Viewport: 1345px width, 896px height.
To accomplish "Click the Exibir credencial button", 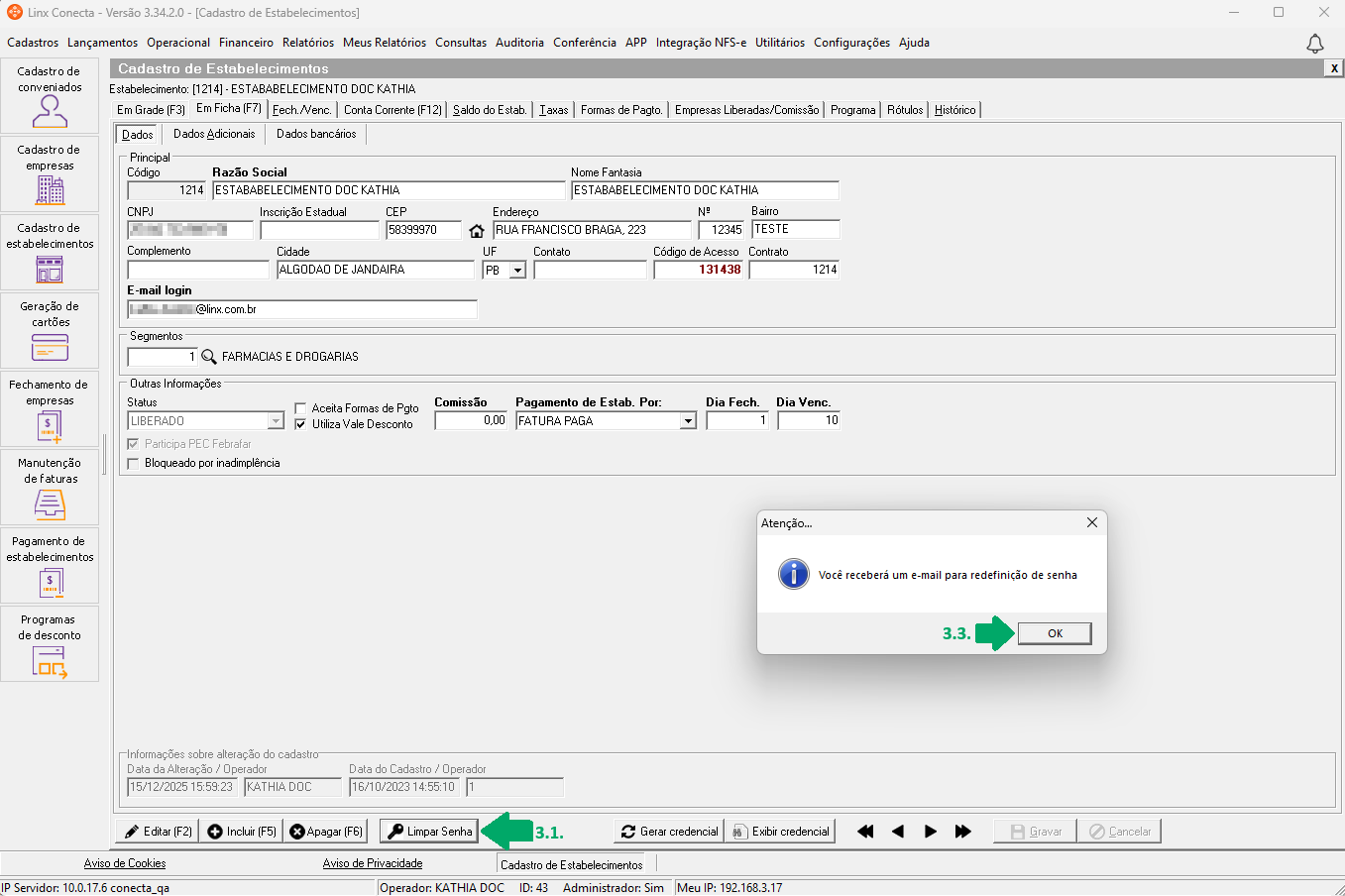I will 781,832.
